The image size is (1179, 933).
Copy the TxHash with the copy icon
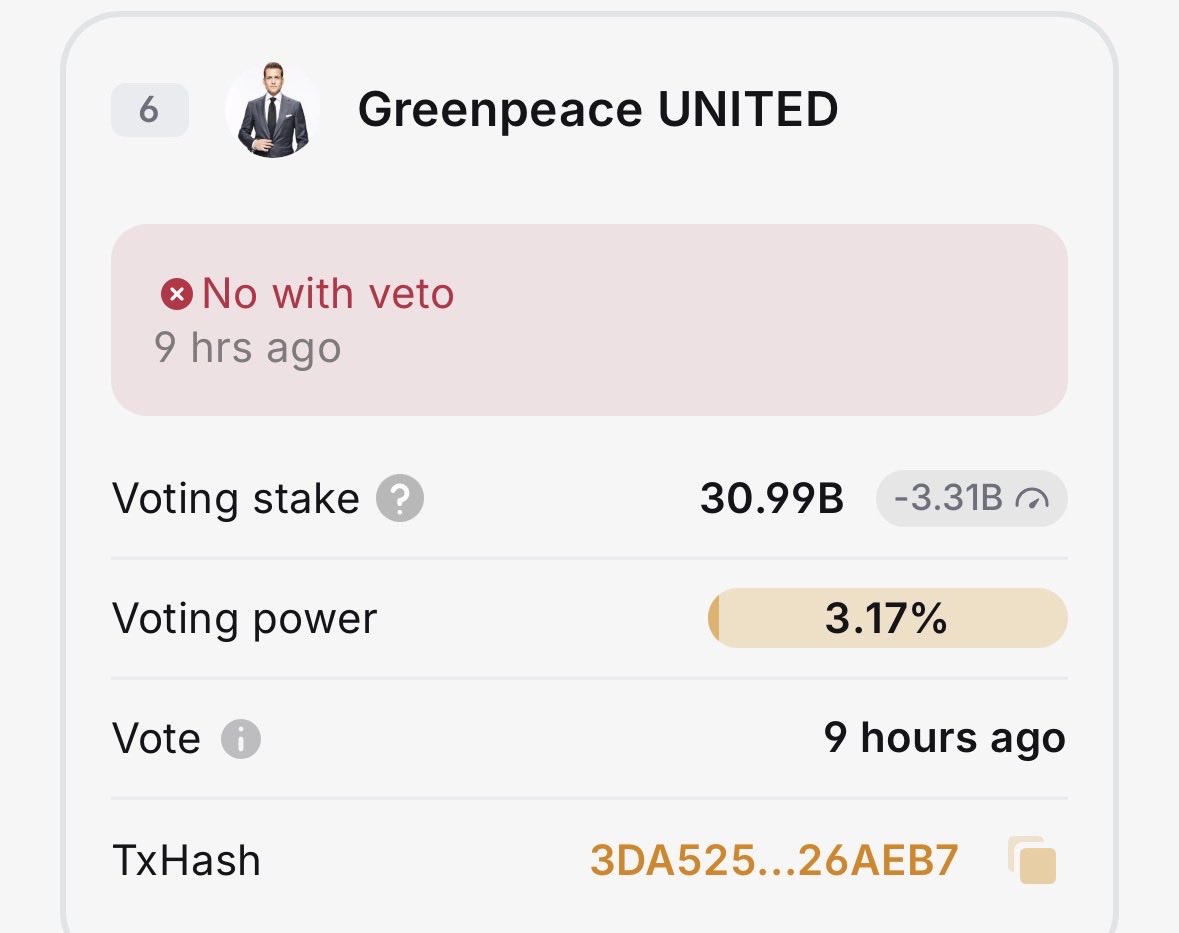click(x=1033, y=860)
